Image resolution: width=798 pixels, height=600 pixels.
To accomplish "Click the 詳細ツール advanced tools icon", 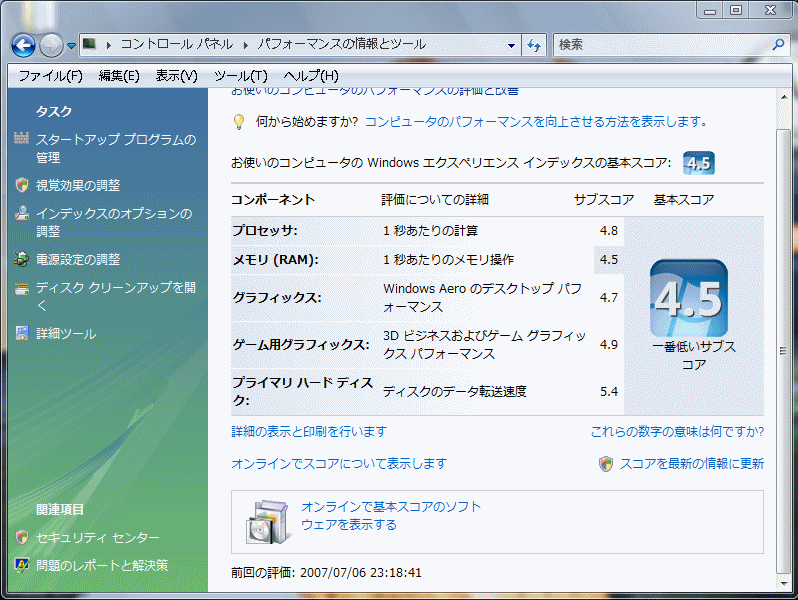I will [x=22, y=333].
